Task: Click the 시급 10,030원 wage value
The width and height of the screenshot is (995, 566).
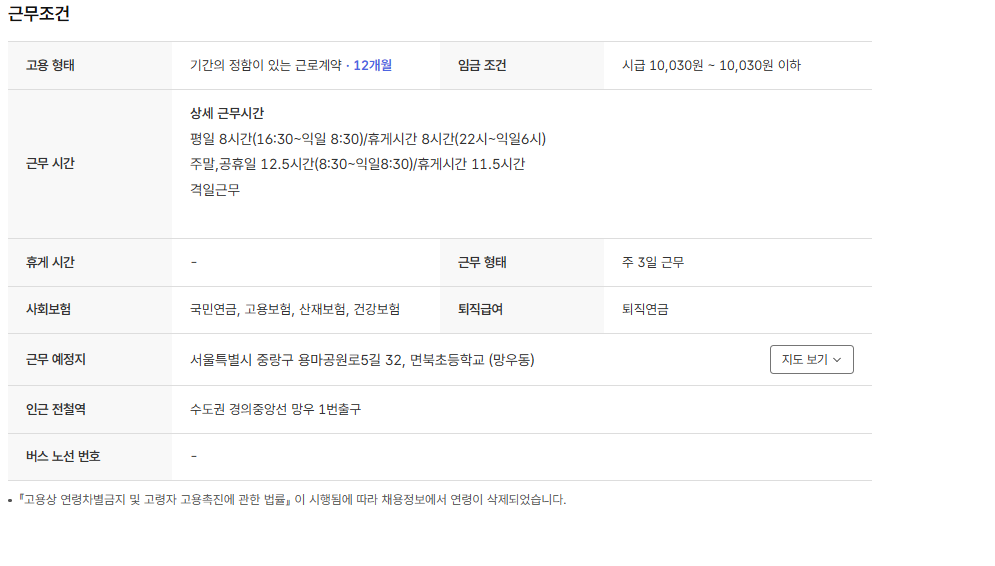Action: pos(711,66)
